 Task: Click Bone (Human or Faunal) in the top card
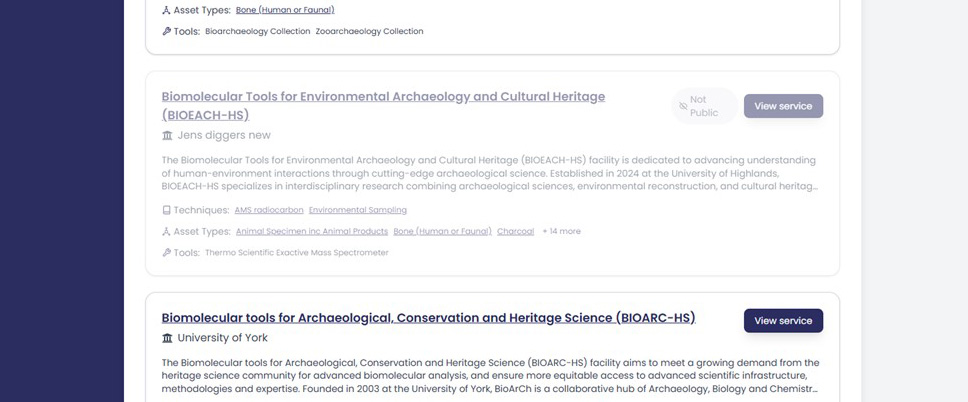point(285,10)
